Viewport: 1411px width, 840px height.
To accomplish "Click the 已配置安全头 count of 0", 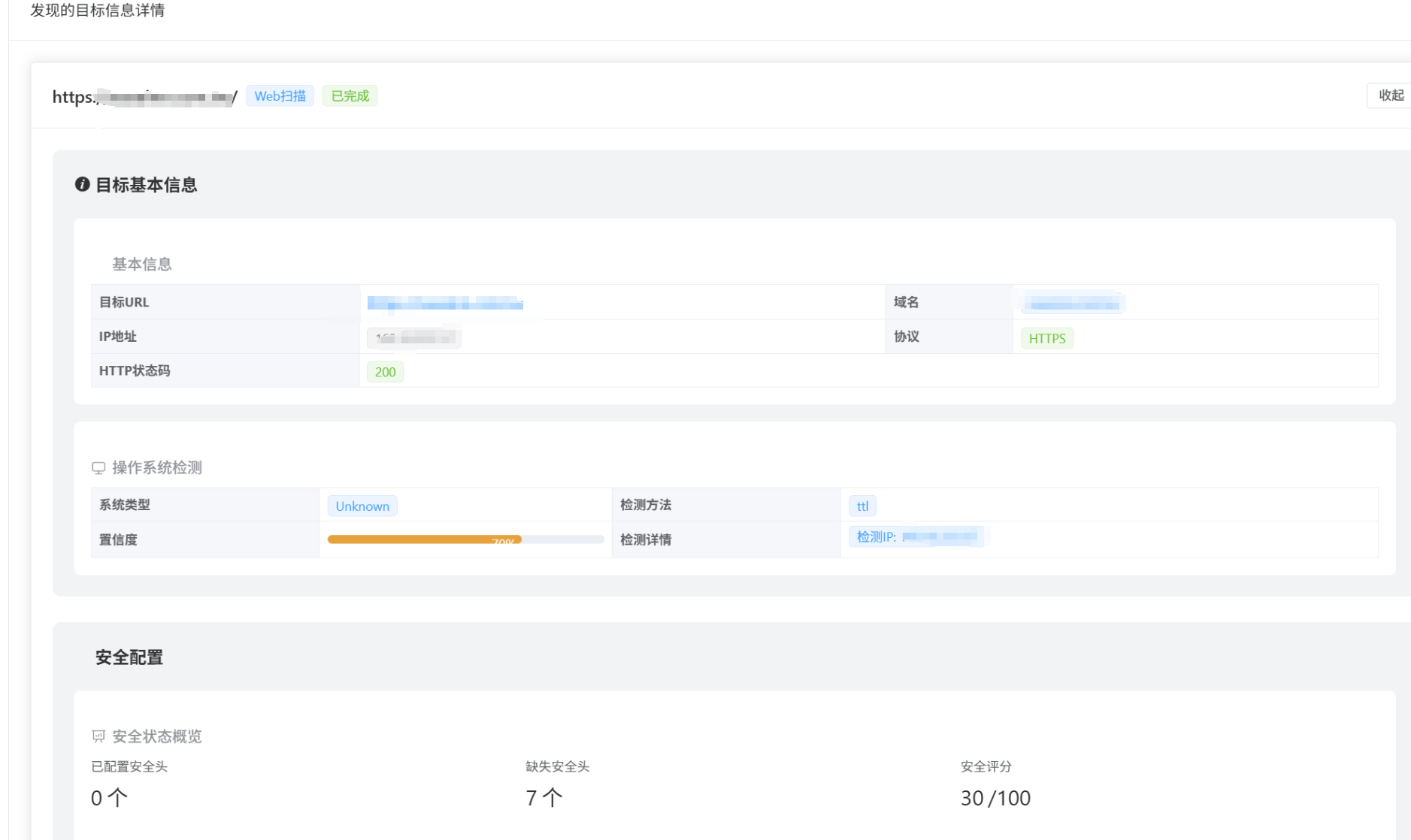I will pyautogui.click(x=109, y=798).
